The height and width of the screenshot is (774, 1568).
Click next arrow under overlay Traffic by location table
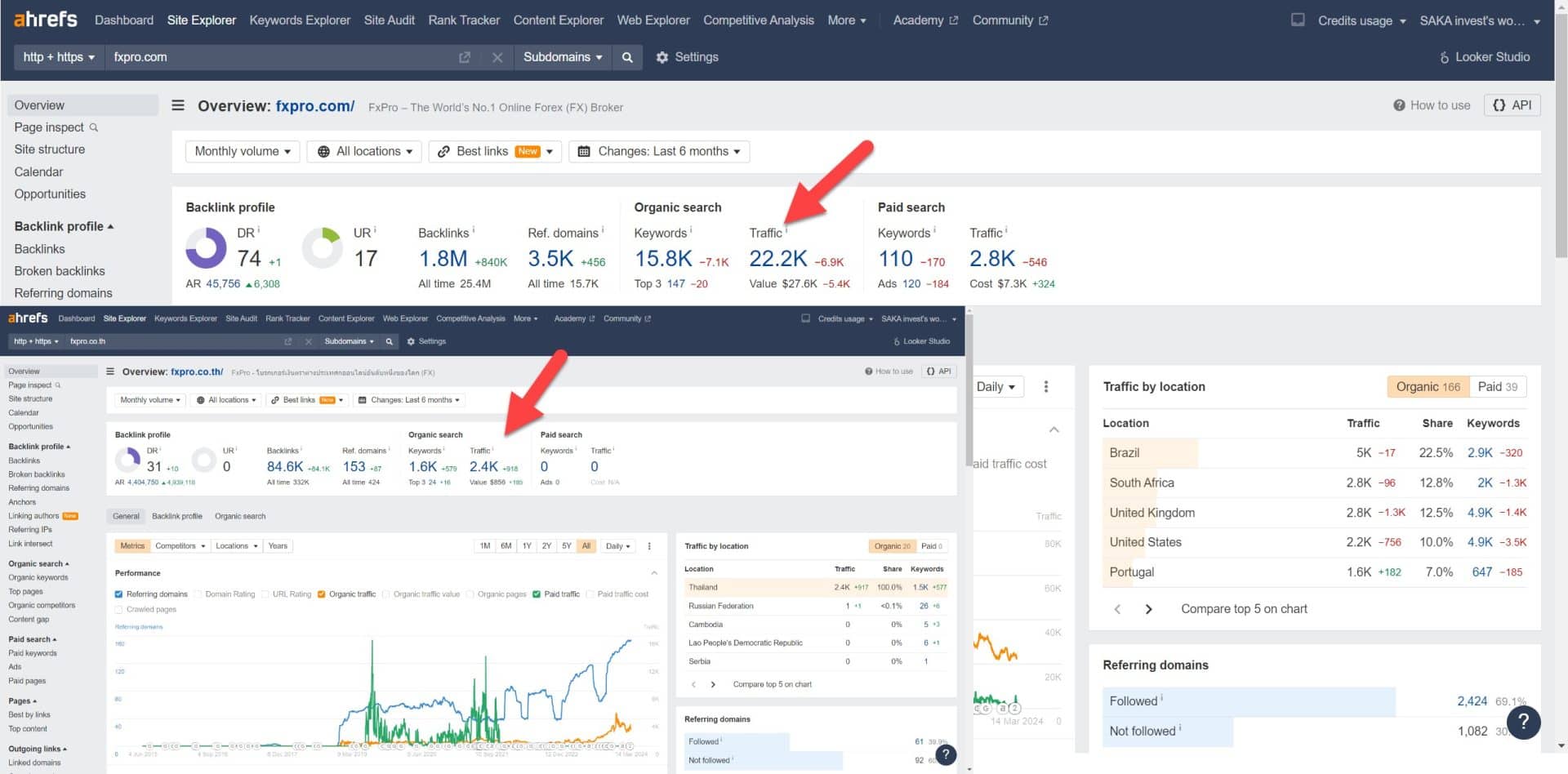713,684
